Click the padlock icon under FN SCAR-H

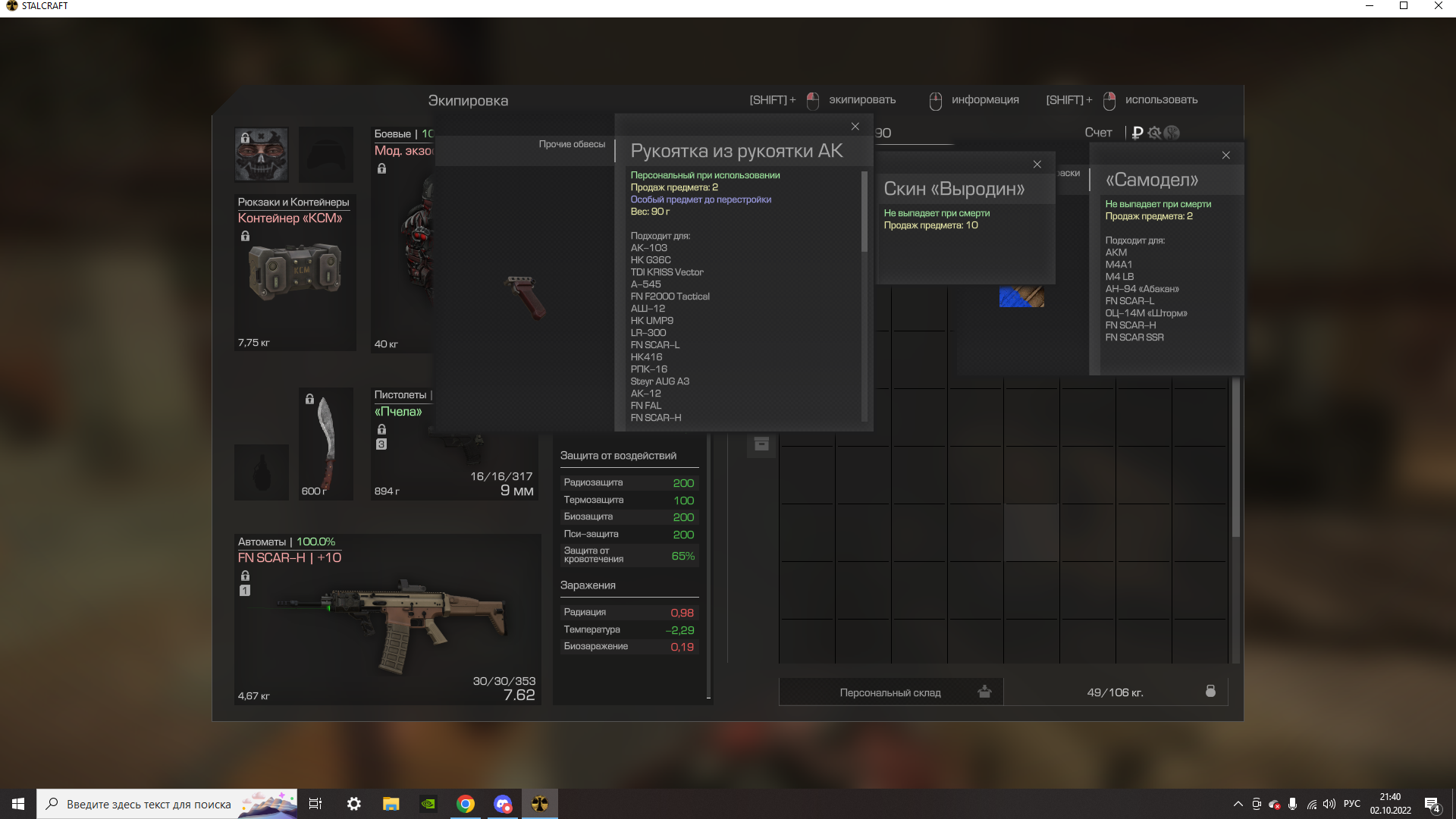click(x=245, y=576)
